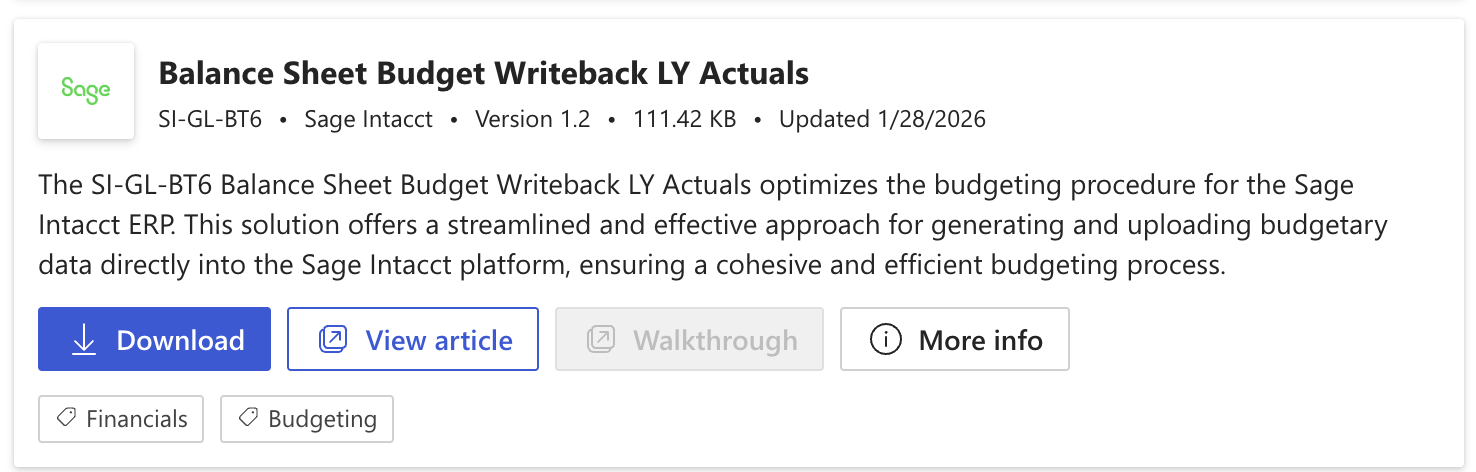
Task: Click the template description paragraph
Action: tap(712, 225)
